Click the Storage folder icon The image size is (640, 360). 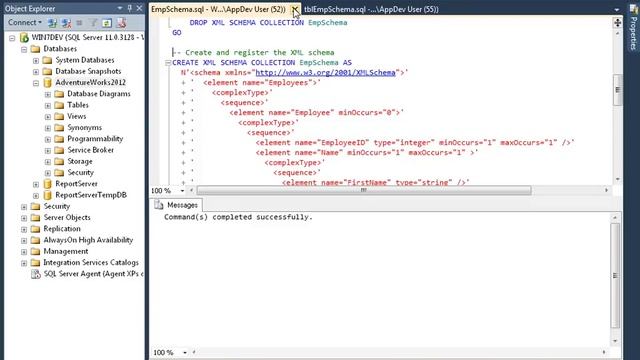(59, 161)
